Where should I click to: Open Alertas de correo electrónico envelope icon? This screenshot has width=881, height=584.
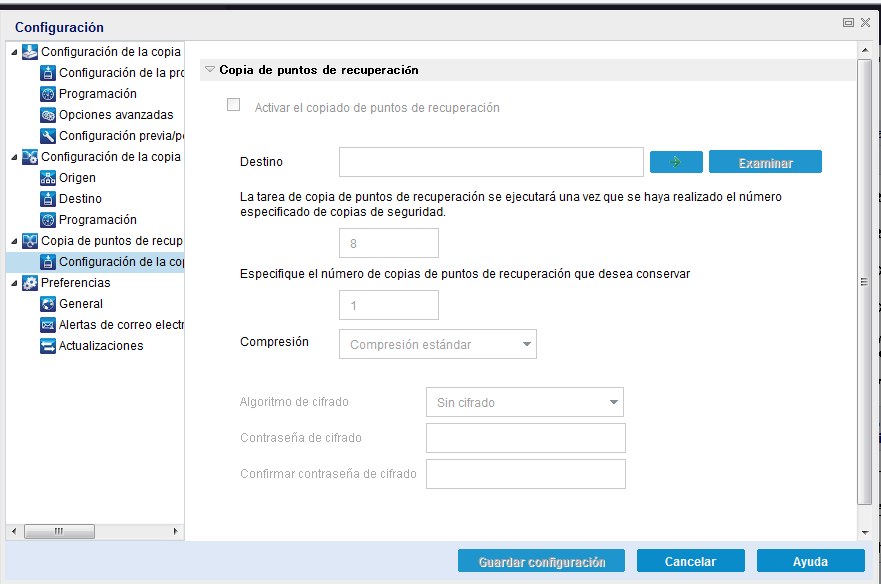coord(48,324)
